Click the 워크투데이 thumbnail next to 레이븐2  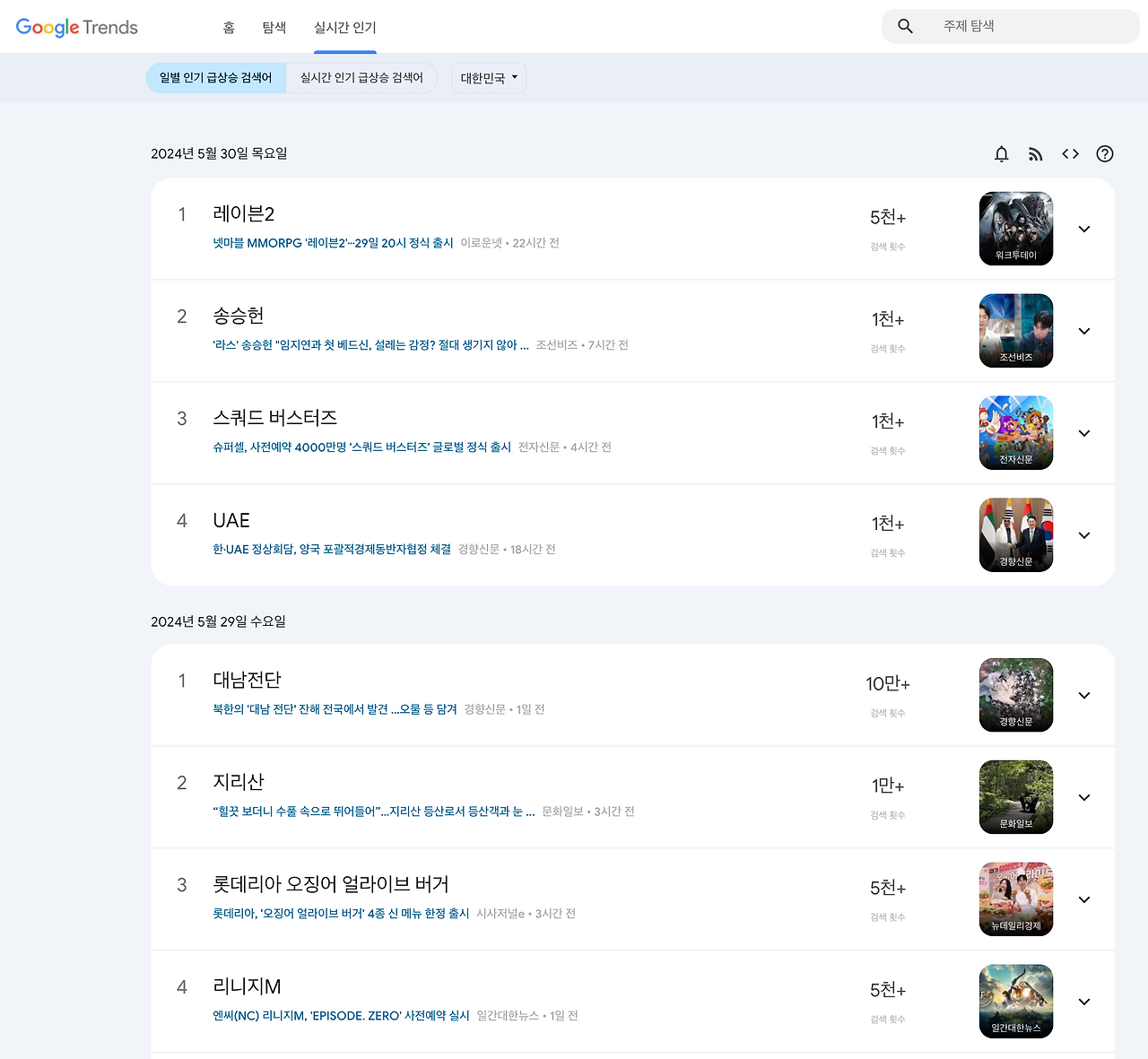[1015, 229]
